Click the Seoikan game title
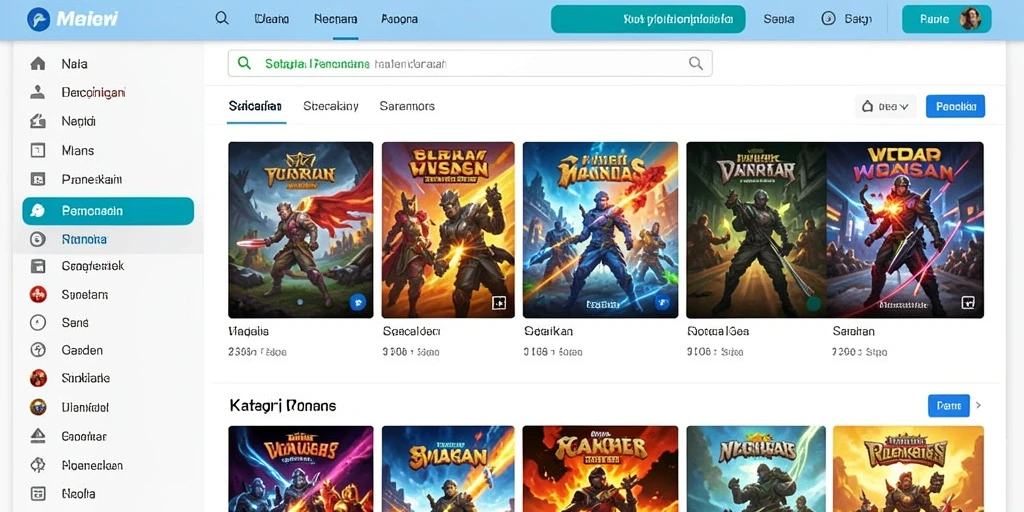Viewport: 1024px width, 512px height. tap(548, 331)
